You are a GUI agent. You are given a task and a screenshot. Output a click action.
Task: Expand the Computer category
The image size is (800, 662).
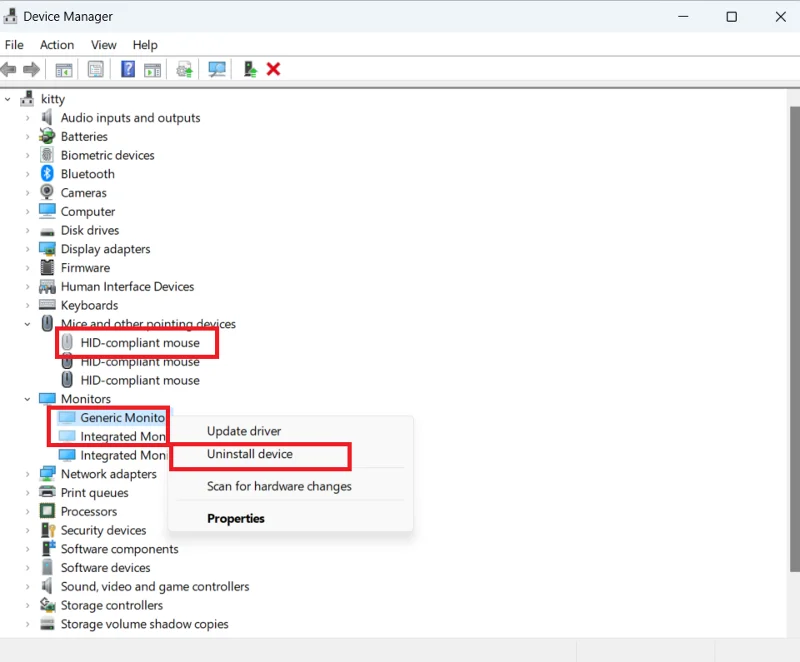(28, 211)
